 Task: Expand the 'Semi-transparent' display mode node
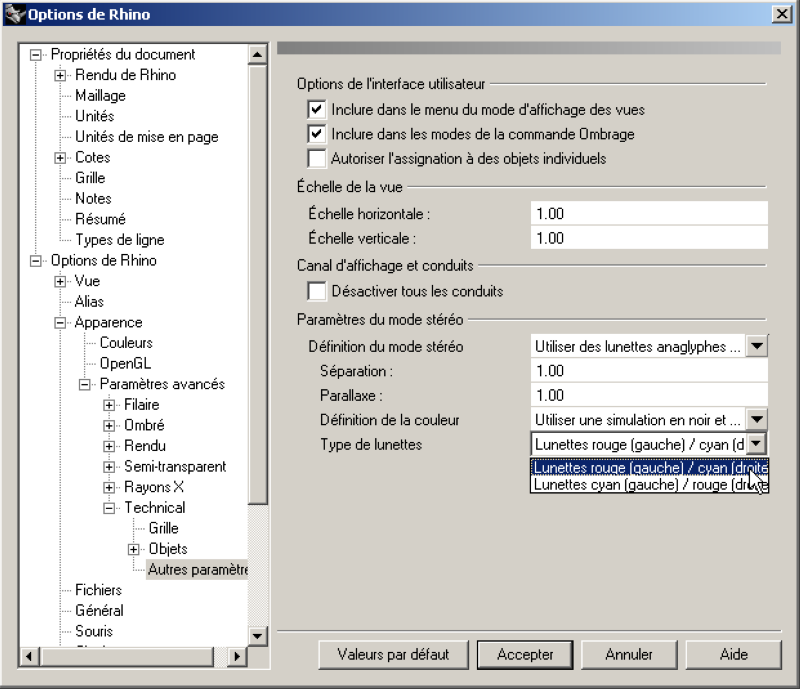(109, 466)
